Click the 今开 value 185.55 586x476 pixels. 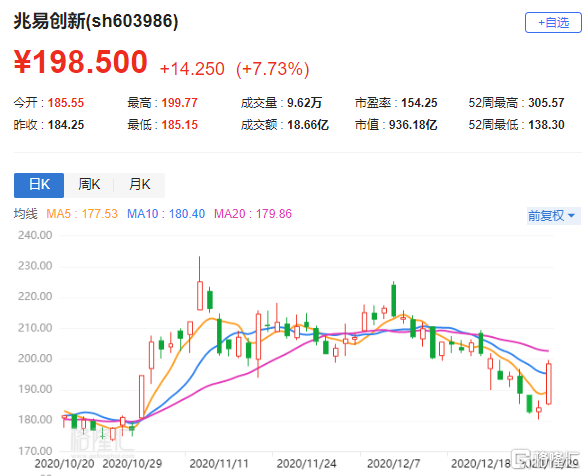pos(66,103)
